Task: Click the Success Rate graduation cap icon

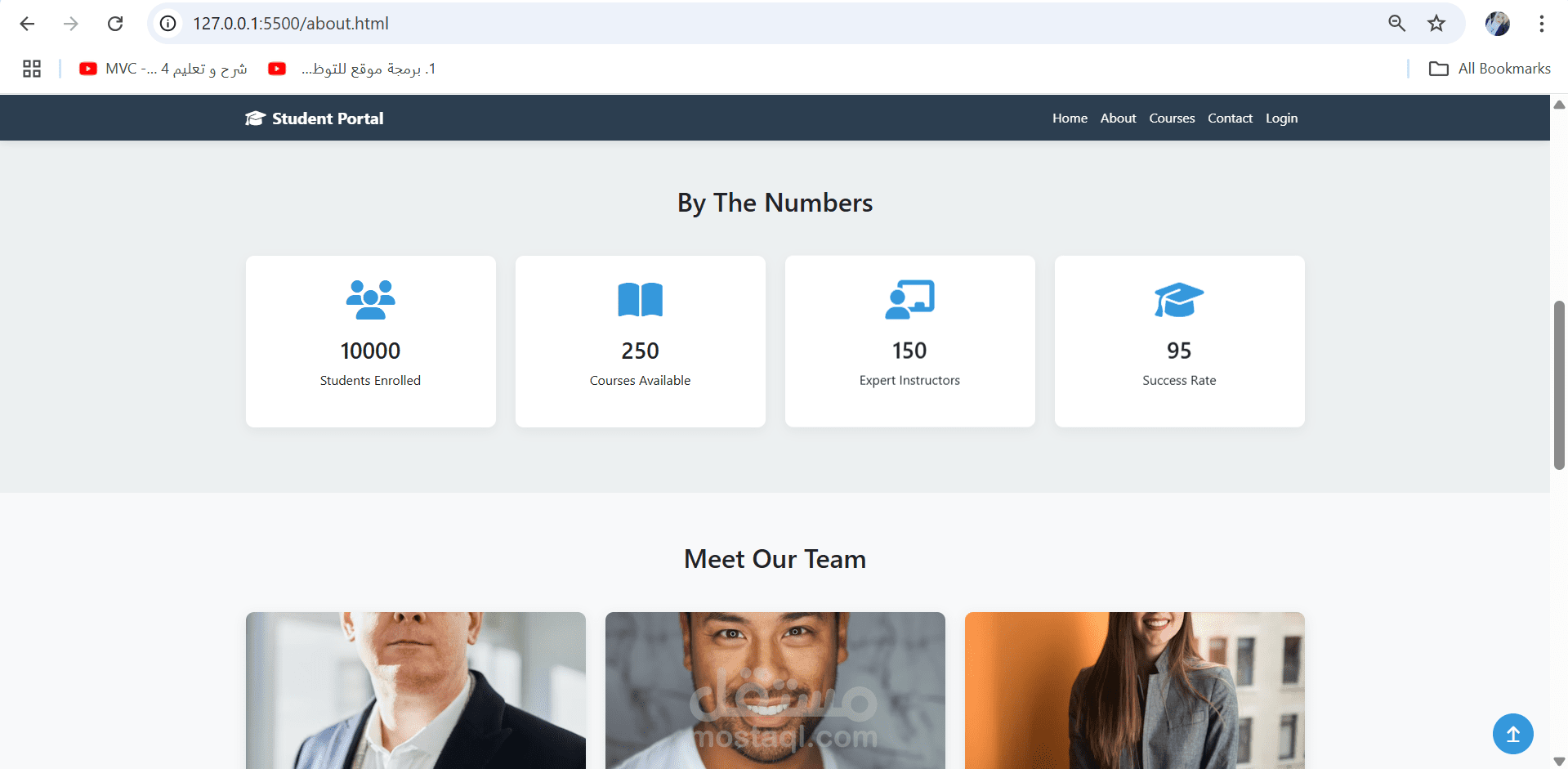Action: click(1179, 300)
